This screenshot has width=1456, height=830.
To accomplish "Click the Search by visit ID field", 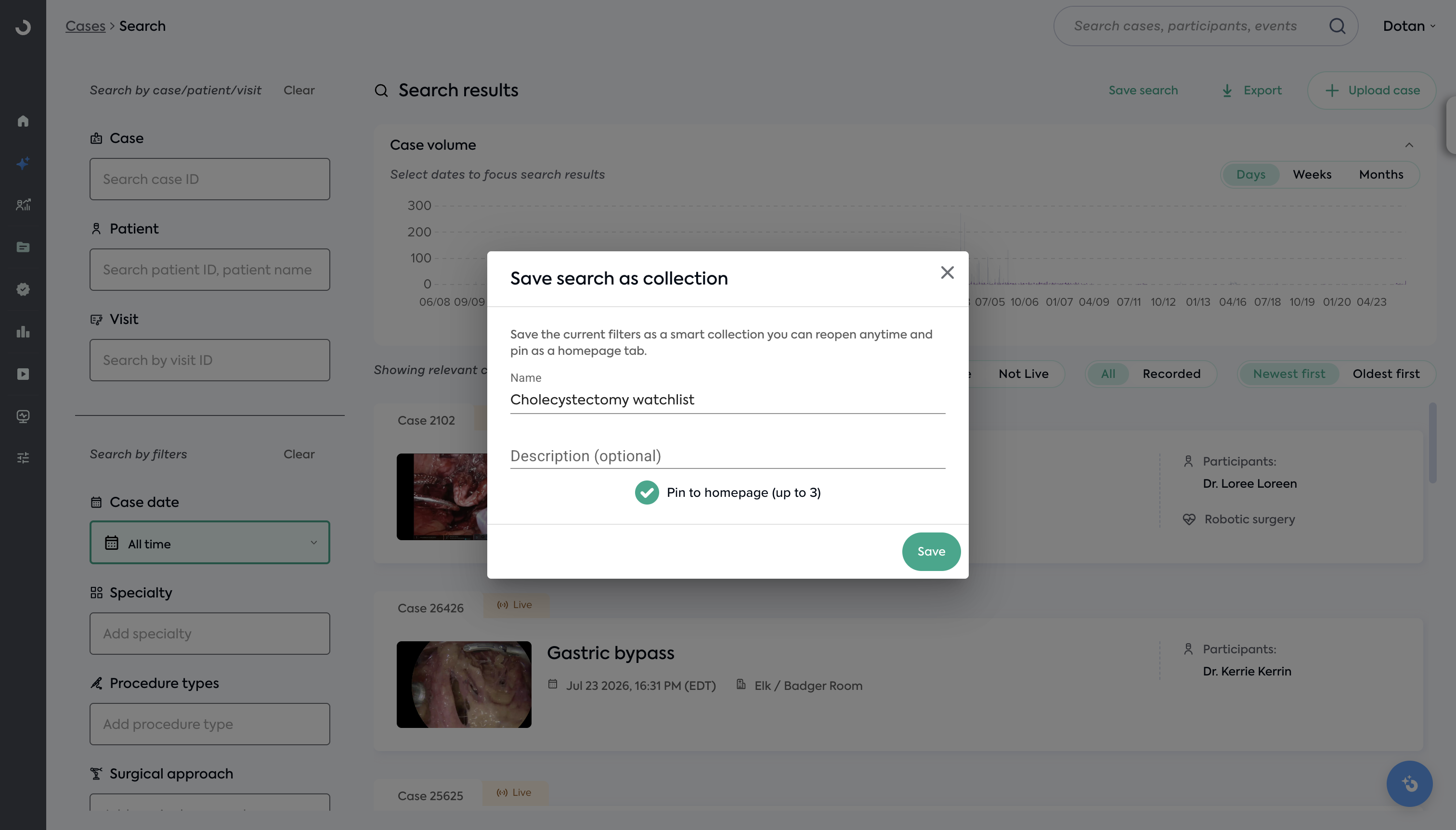I will point(210,360).
